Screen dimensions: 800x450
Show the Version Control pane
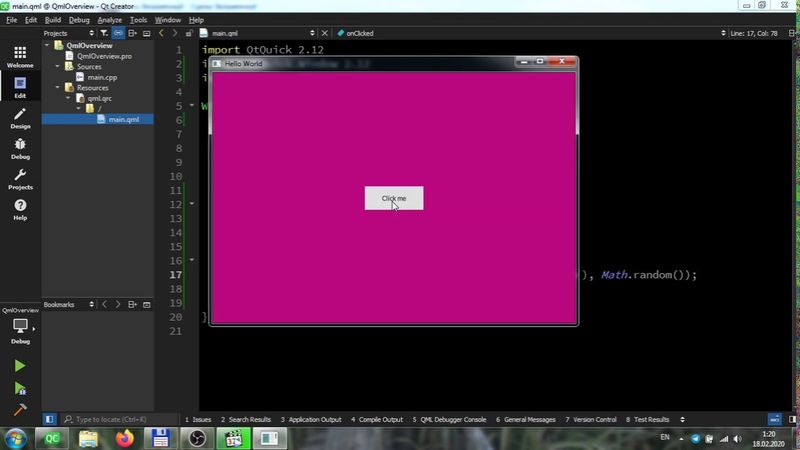tap(591, 419)
